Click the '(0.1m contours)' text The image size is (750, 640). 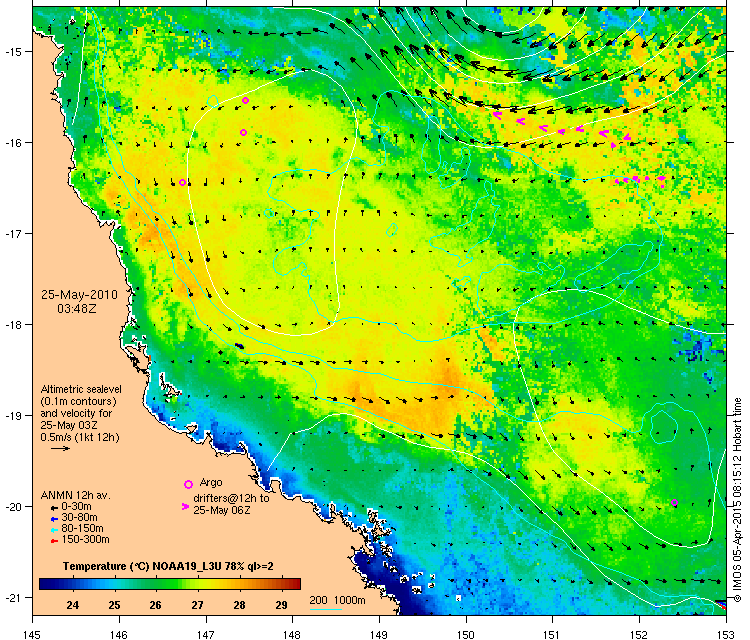pos(78,401)
